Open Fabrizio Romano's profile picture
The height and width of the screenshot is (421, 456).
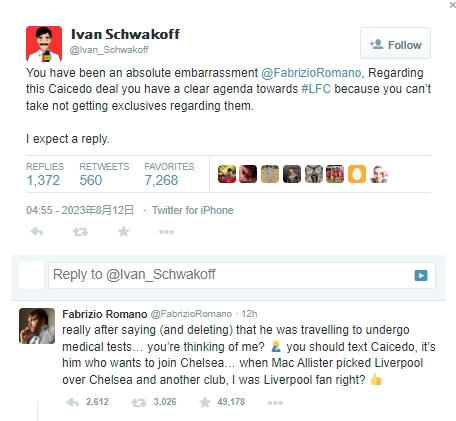pyautogui.click(x=37, y=326)
